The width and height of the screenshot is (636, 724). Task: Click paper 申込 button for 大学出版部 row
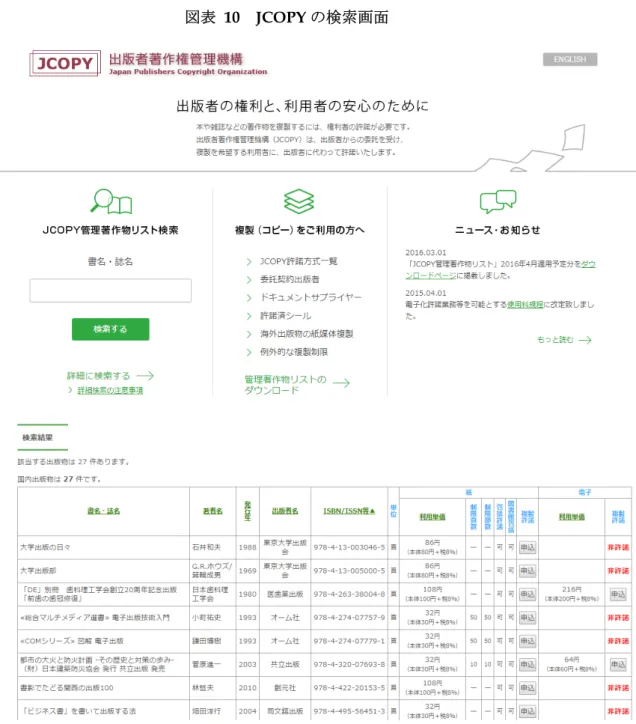(527, 571)
